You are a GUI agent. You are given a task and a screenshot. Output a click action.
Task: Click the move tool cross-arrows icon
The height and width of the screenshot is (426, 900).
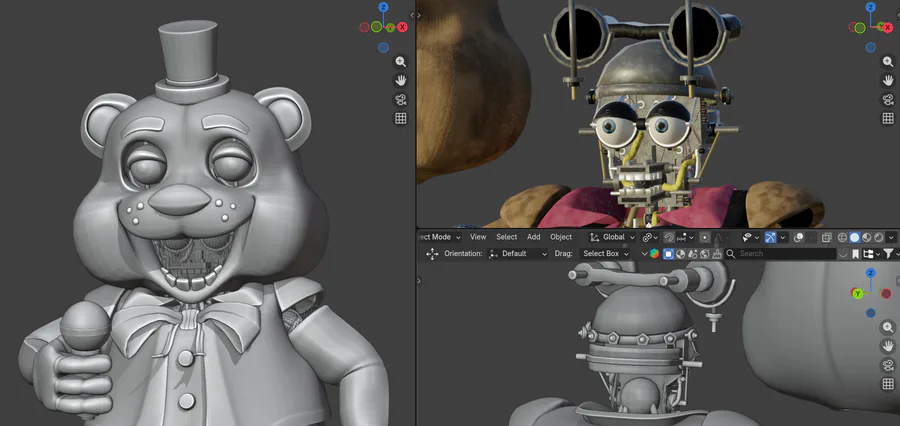coord(432,253)
